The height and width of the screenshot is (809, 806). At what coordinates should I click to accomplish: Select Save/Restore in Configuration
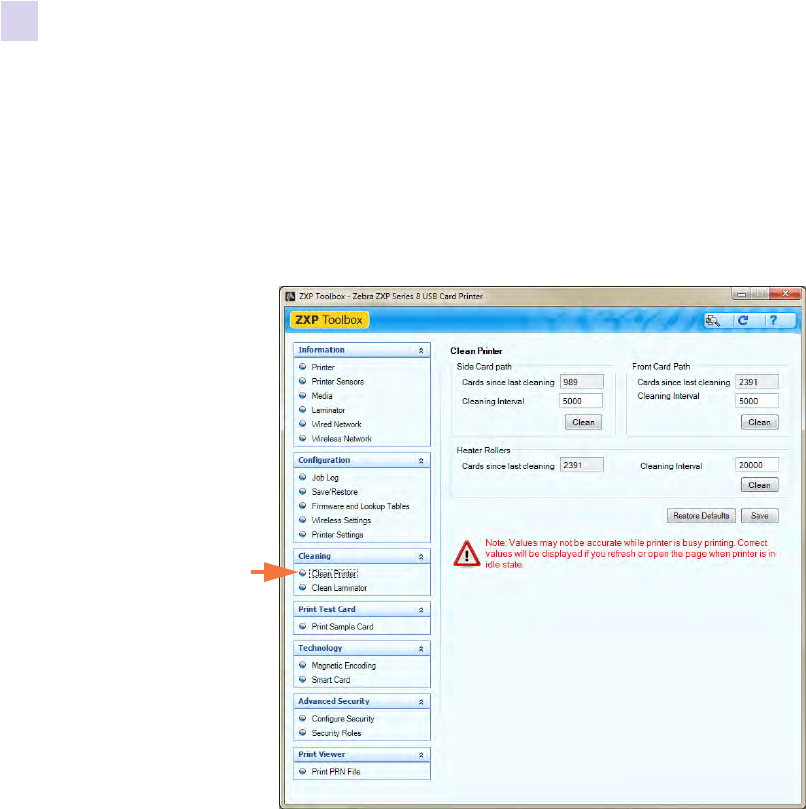(334, 492)
